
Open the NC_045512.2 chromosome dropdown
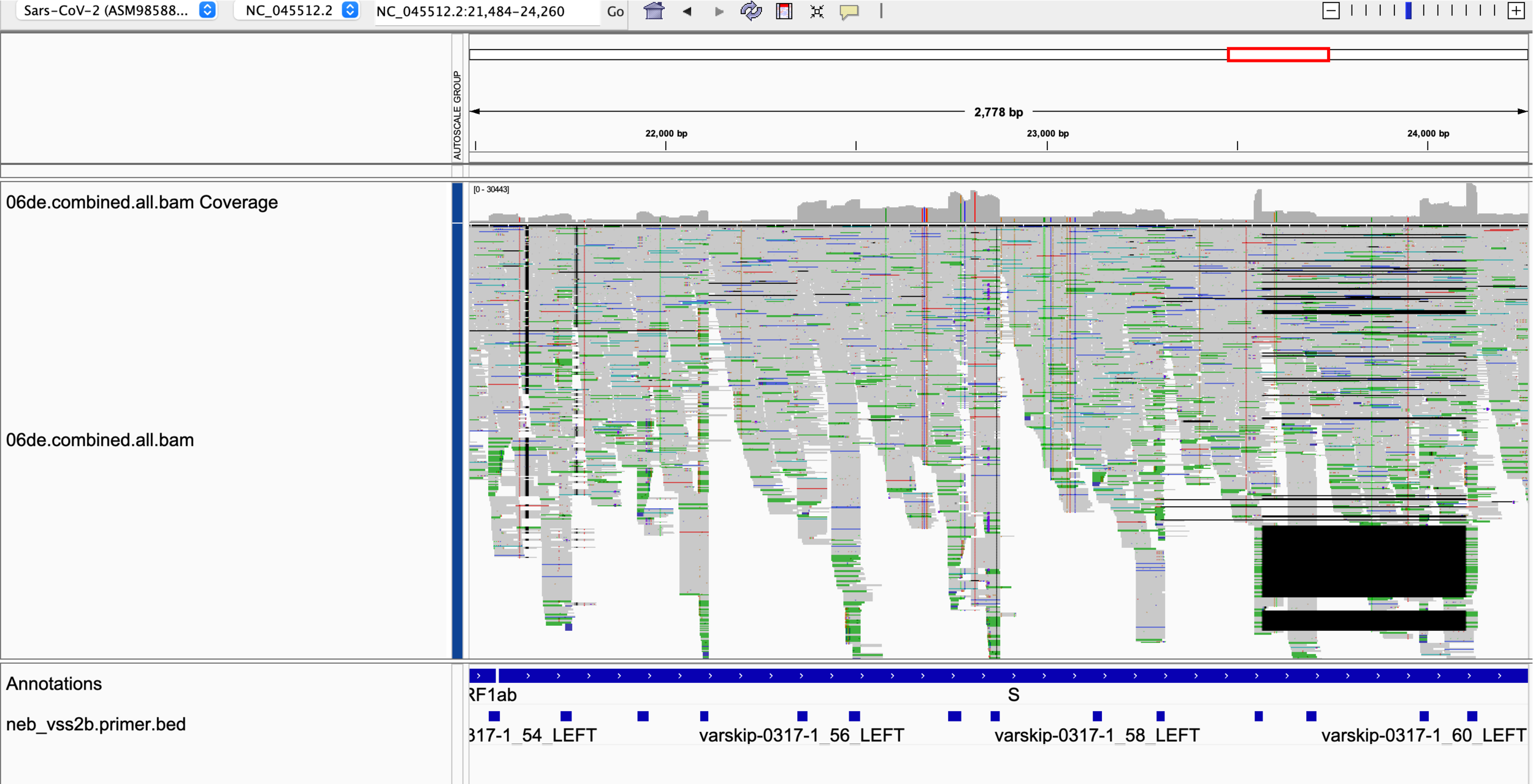coord(297,10)
